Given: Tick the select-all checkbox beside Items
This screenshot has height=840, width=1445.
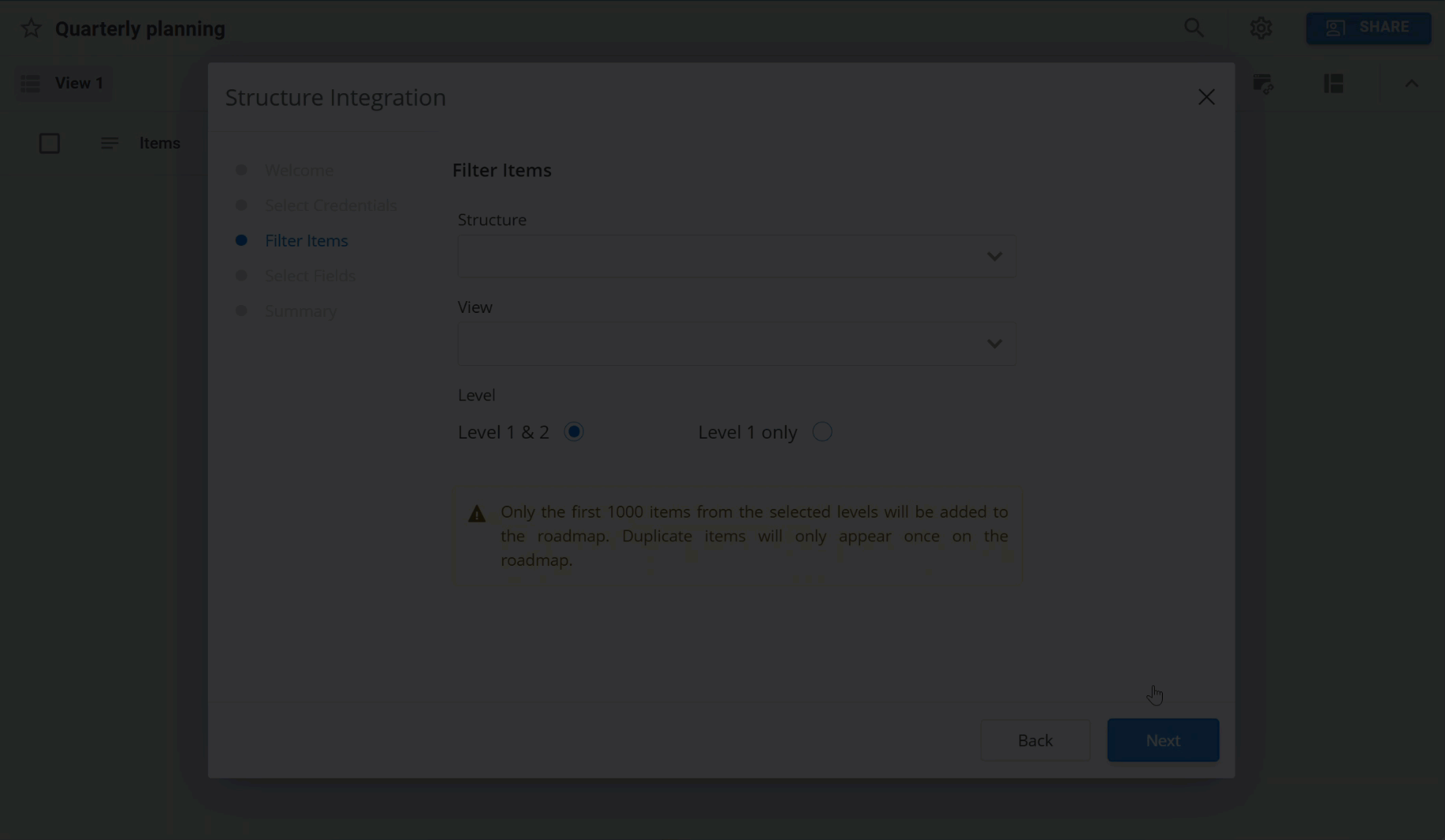Looking at the screenshot, I should [50, 144].
